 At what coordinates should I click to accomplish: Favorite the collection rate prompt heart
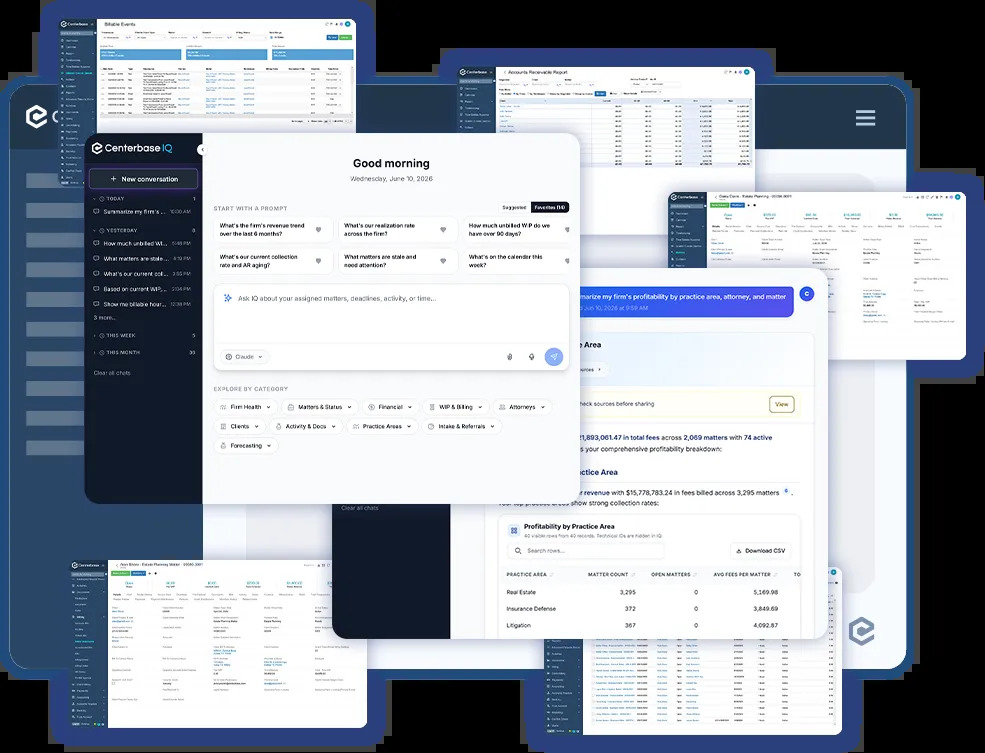coord(318,261)
